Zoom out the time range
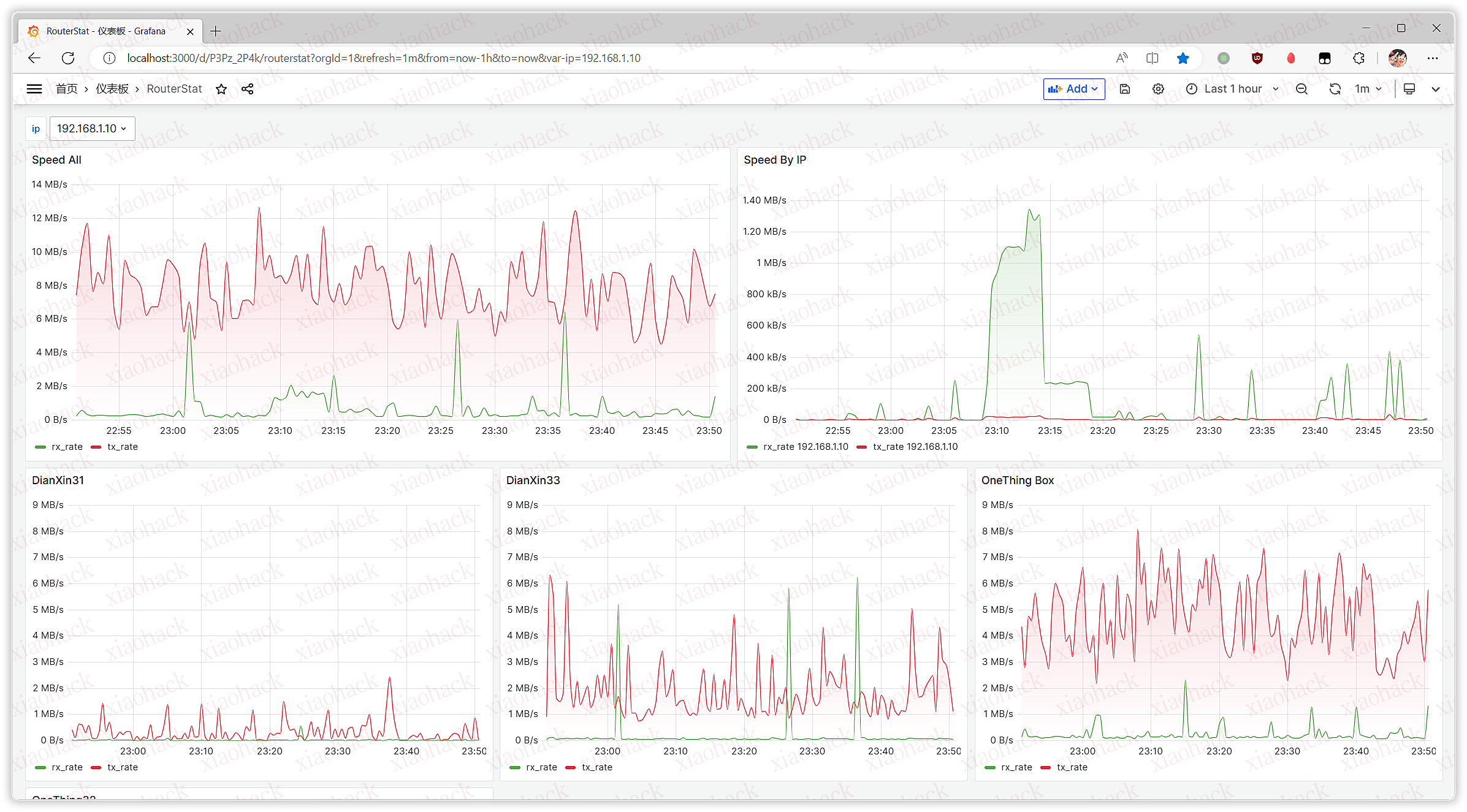The image size is (1467, 812). pos(1301,89)
